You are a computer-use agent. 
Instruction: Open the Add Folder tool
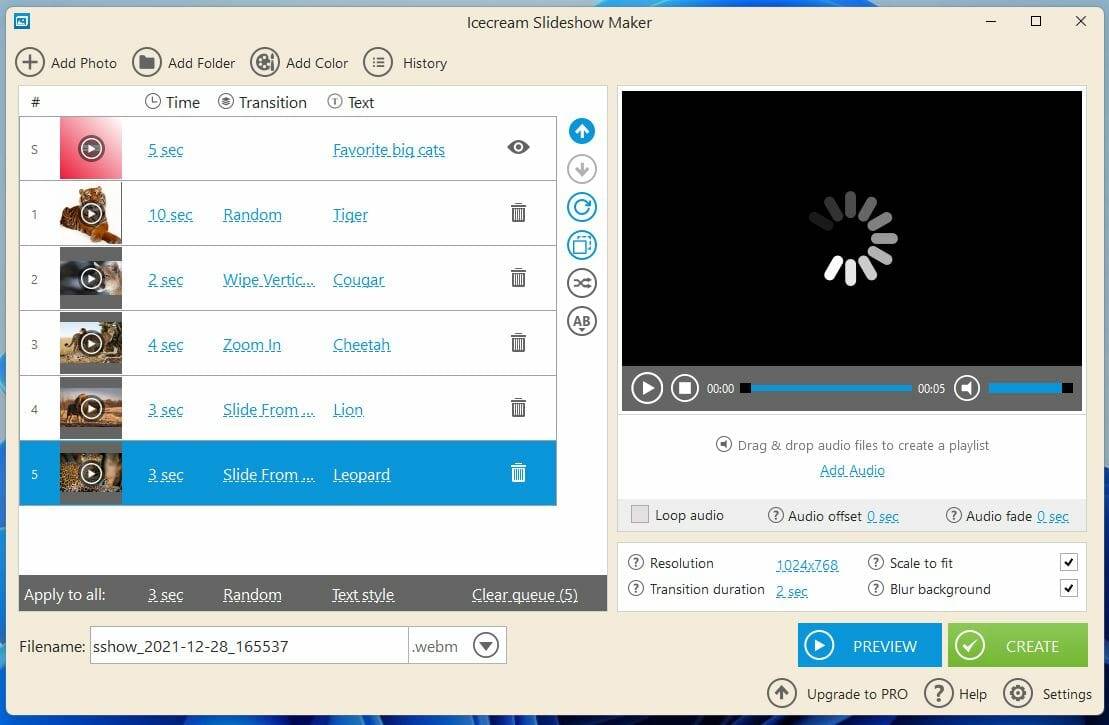[x=184, y=62]
